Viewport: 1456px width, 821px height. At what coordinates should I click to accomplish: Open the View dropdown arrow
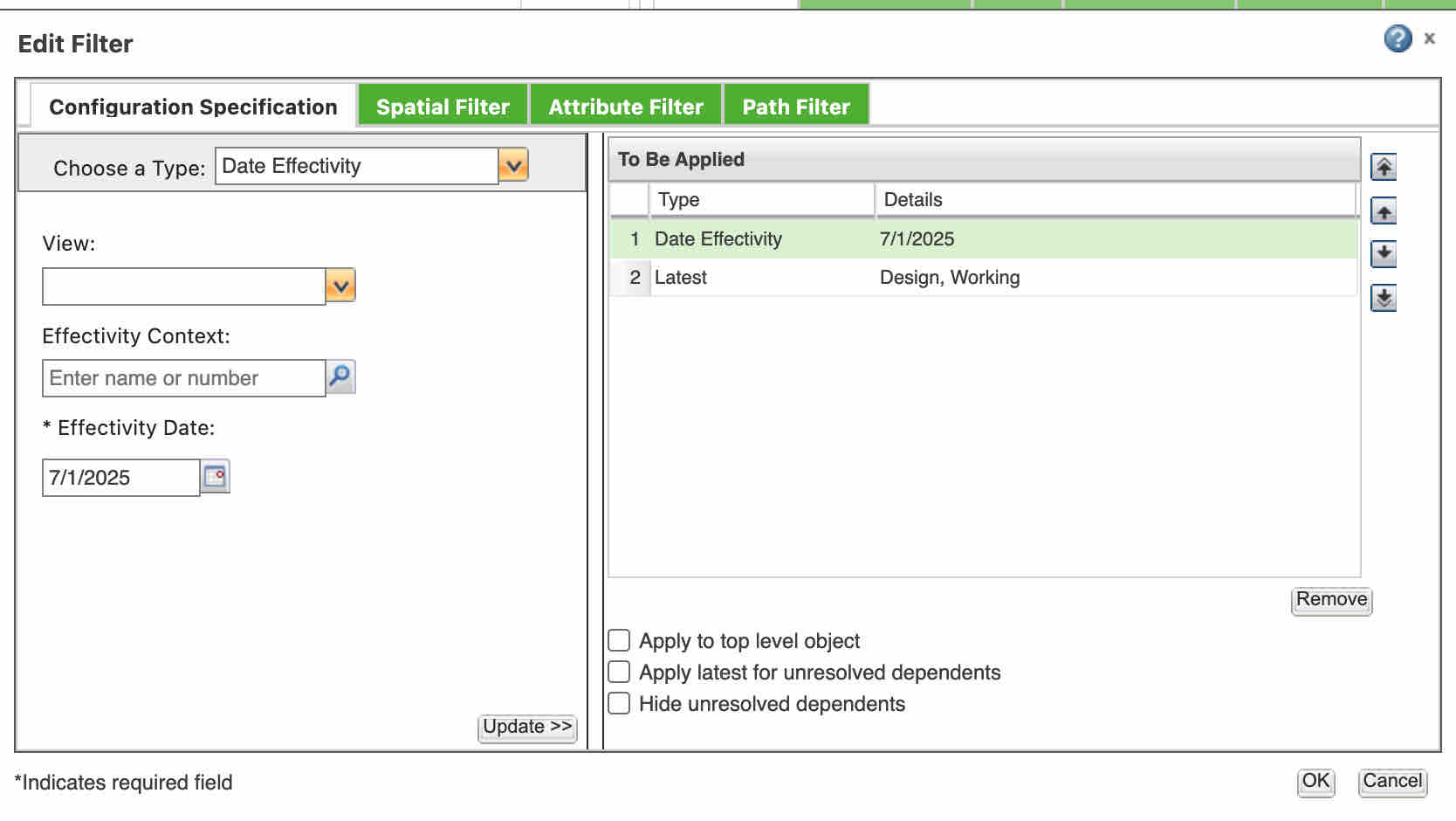tap(340, 286)
